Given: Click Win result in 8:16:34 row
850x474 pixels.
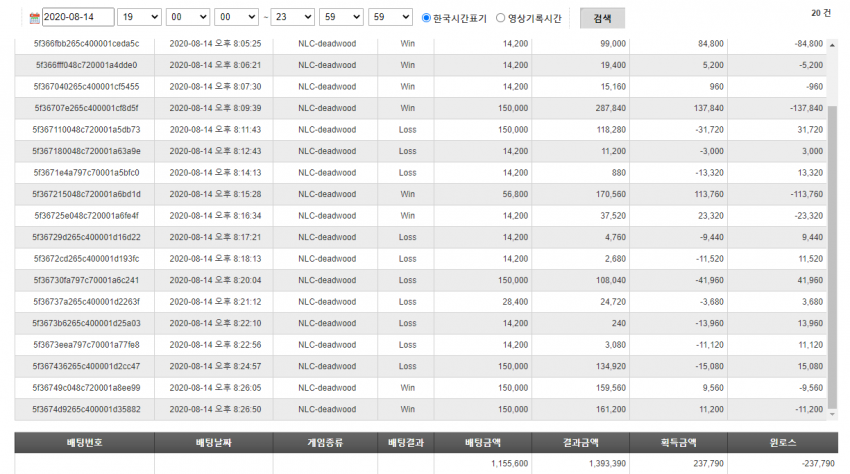Looking at the screenshot, I should click(x=408, y=216).
